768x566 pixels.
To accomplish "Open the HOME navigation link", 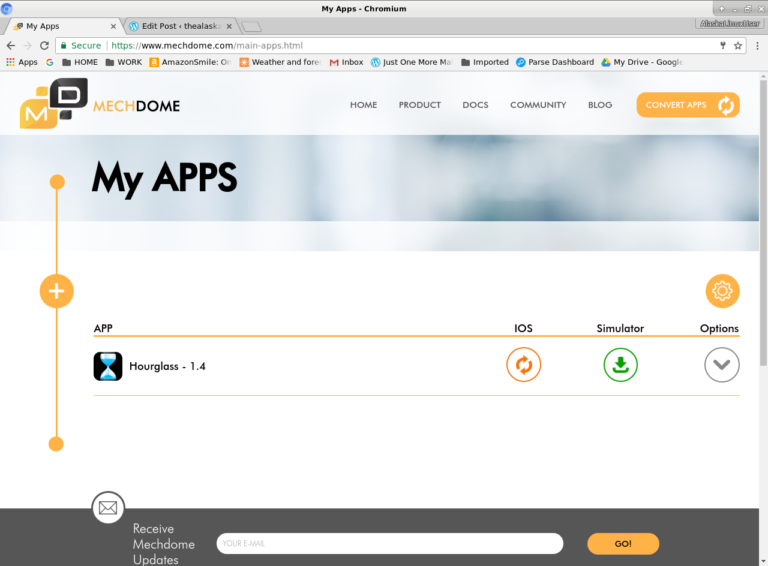I will pyautogui.click(x=363, y=105).
